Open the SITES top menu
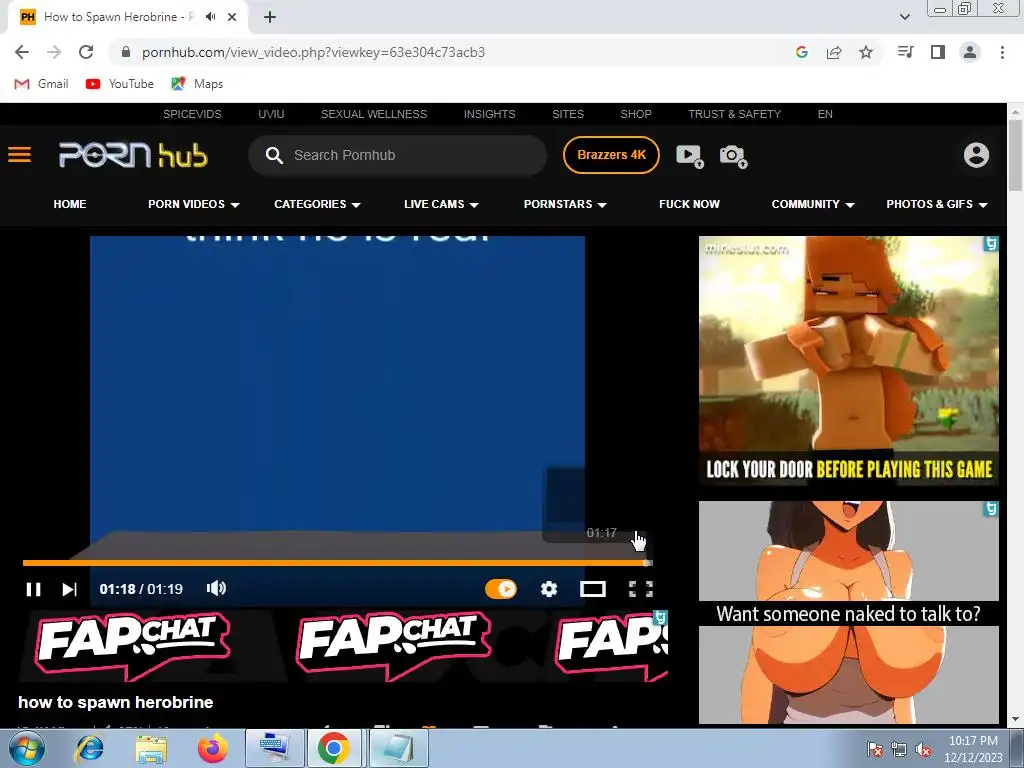The width and height of the screenshot is (1024, 768). [568, 114]
